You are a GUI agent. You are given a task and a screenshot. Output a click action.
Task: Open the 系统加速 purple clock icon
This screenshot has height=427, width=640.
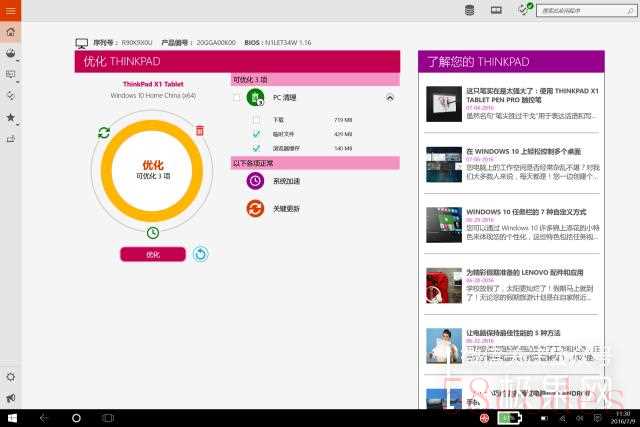(255, 181)
